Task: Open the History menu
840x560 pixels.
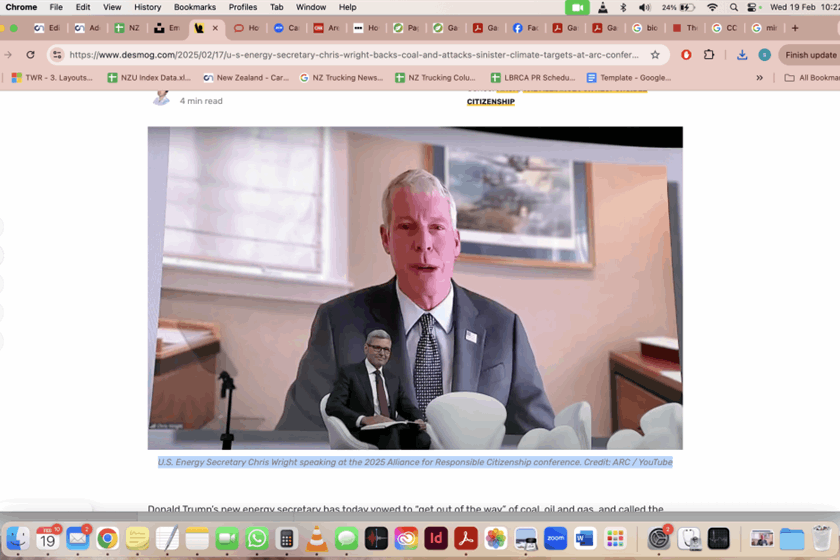Action: (x=147, y=7)
